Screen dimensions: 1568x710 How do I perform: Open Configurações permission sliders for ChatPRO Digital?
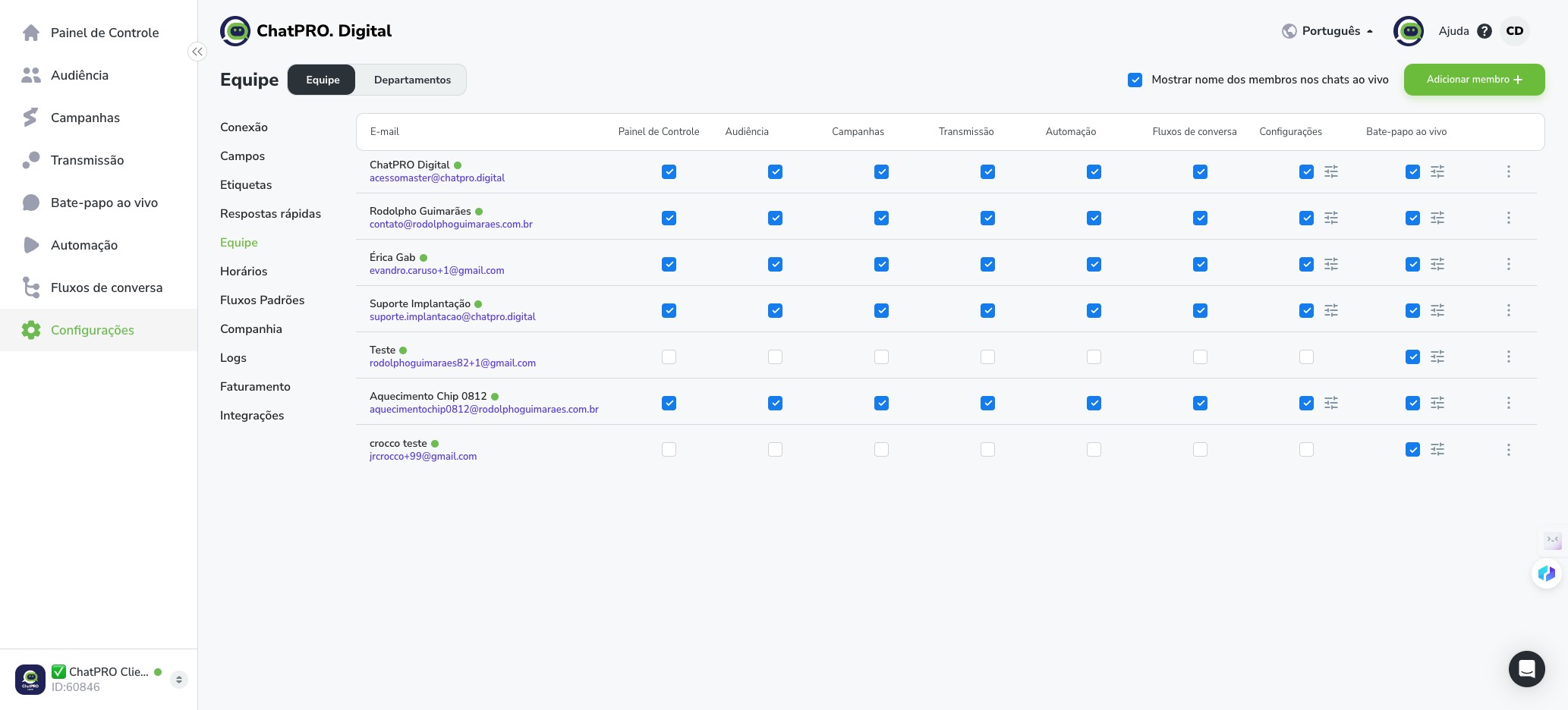pyautogui.click(x=1331, y=172)
